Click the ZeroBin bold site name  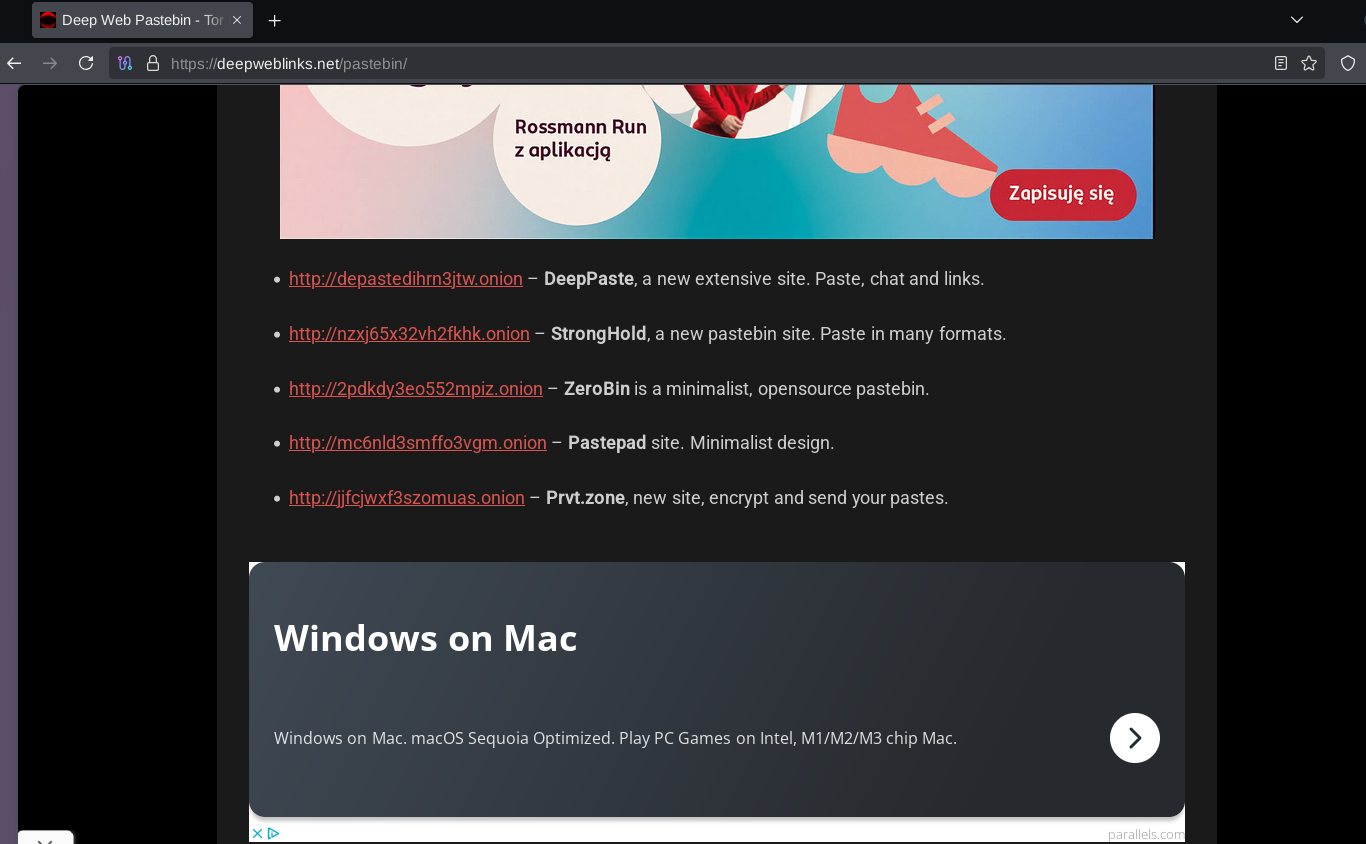click(597, 388)
